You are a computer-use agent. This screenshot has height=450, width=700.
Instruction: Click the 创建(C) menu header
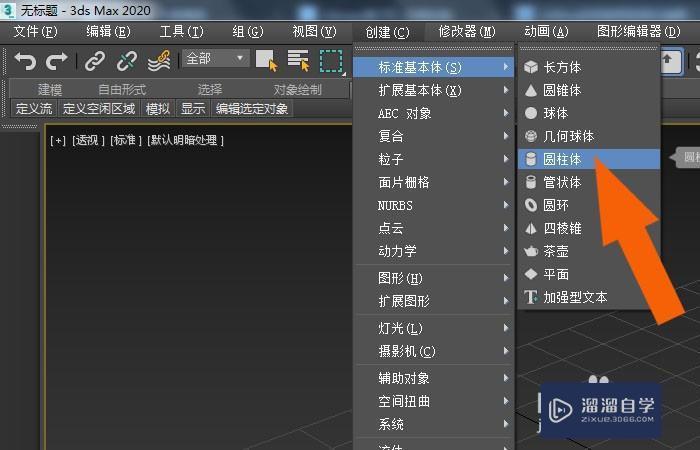387,32
